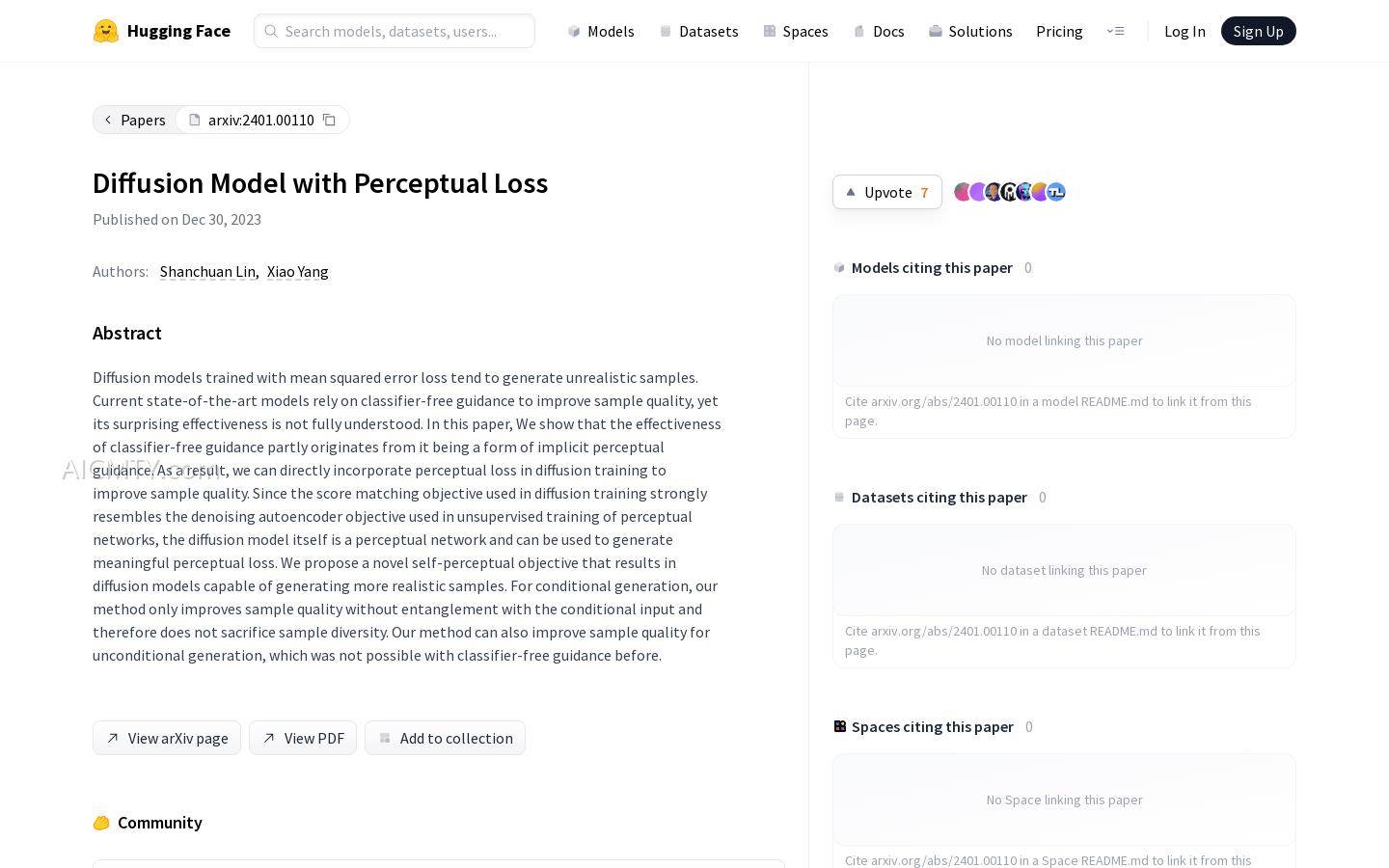1389x868 pixels.
Task: Expand the Solutions navigation menu
Action: [970, 31]
